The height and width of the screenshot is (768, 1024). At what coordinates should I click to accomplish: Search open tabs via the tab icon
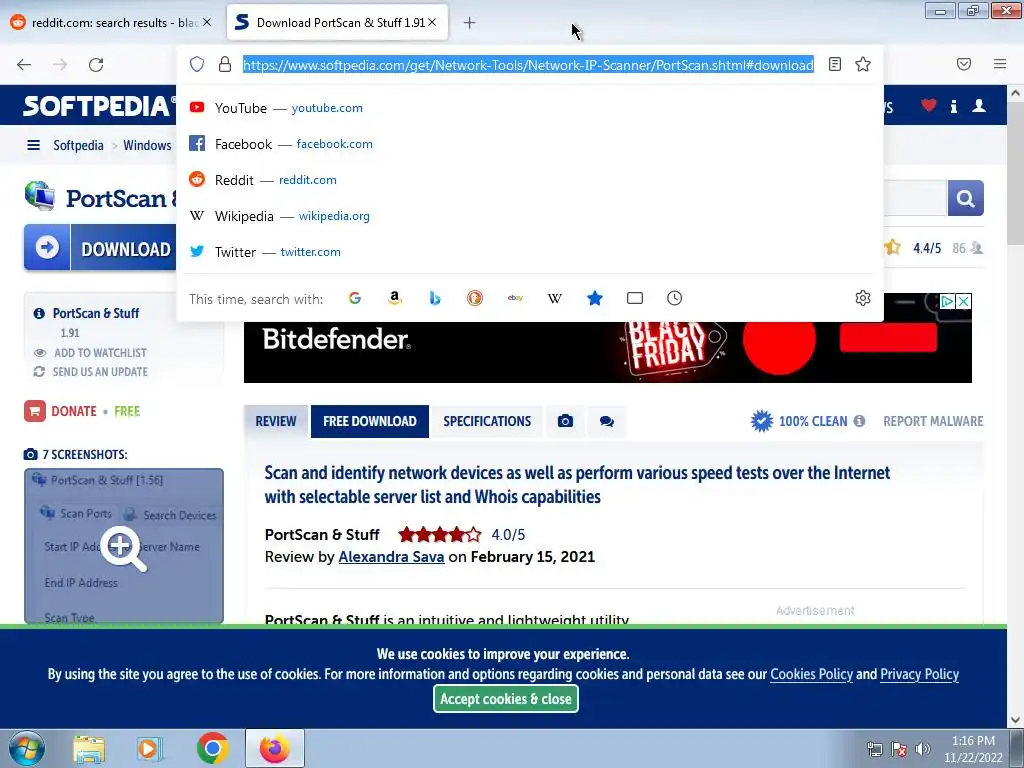[x=635, y=298]
